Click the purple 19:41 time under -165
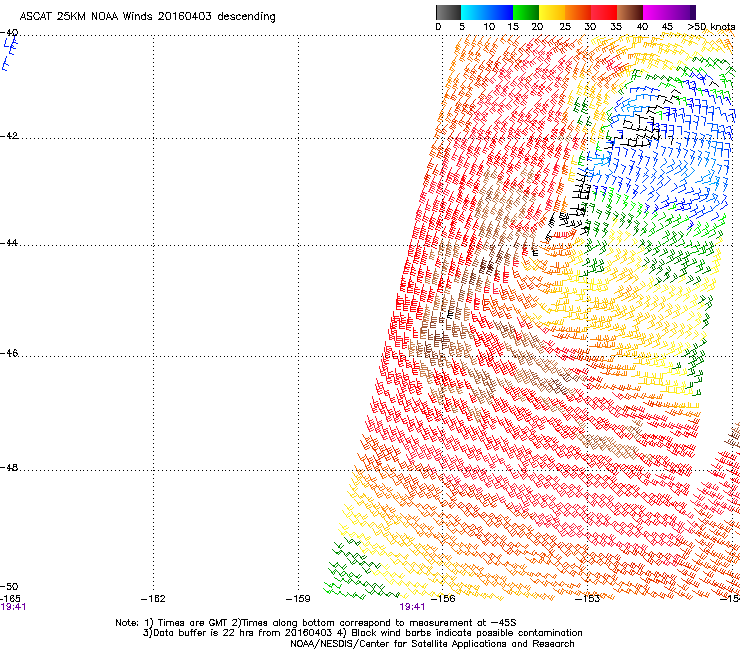 coord(13,607)
